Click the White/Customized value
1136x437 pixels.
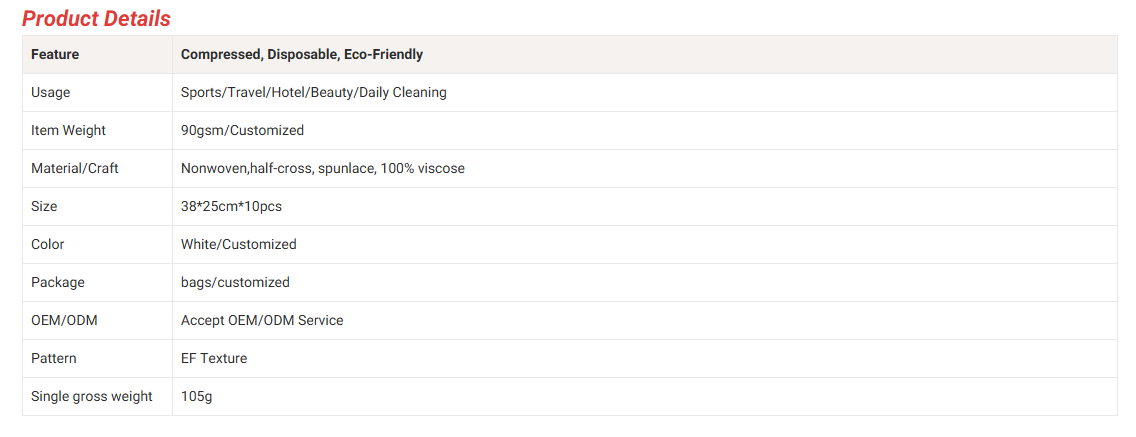click(x=238, y=244)
